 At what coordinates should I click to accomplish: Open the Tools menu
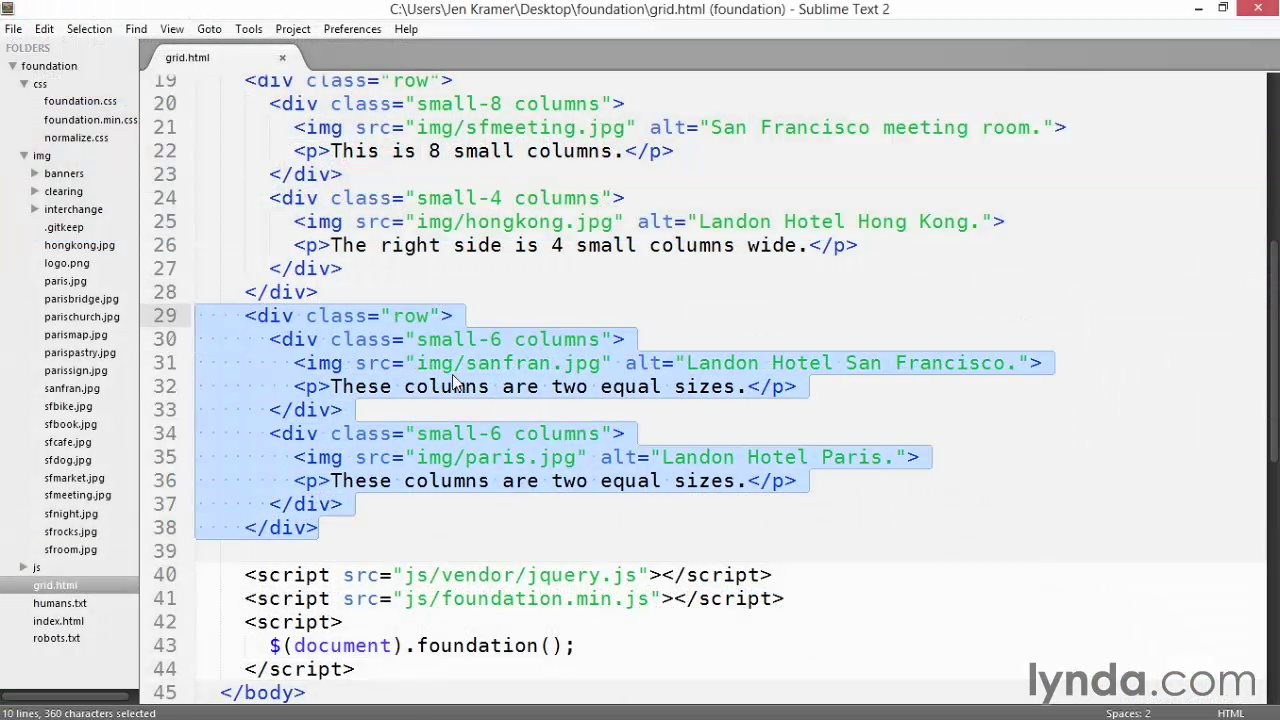point(249,29)
